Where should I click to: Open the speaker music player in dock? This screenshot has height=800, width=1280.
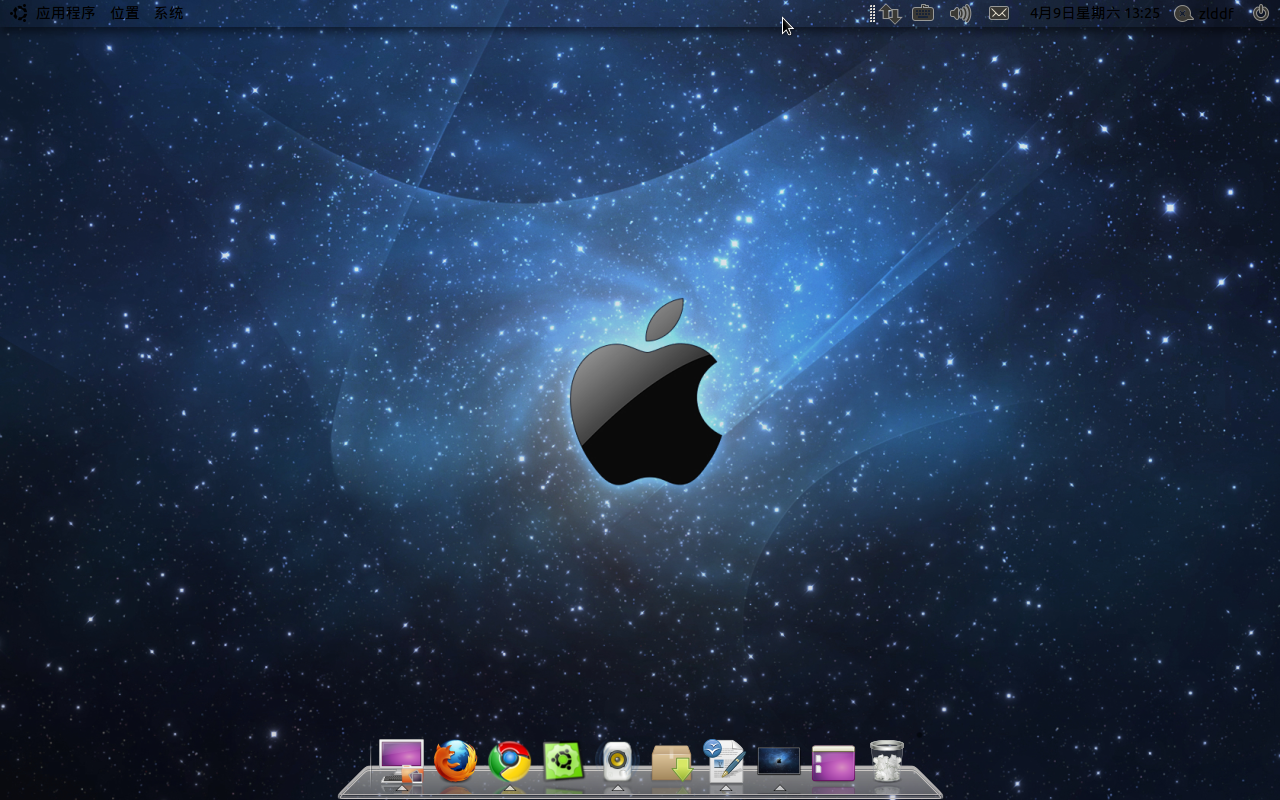coord(617,762)
